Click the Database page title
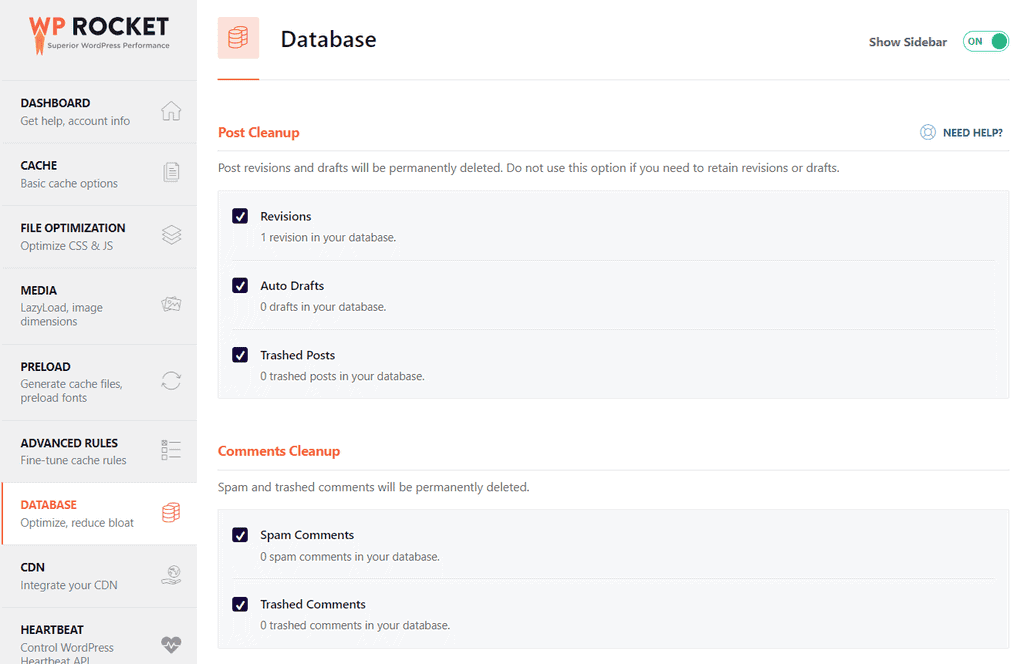Viewport: 1024px width, 664px height. [328, 39]
